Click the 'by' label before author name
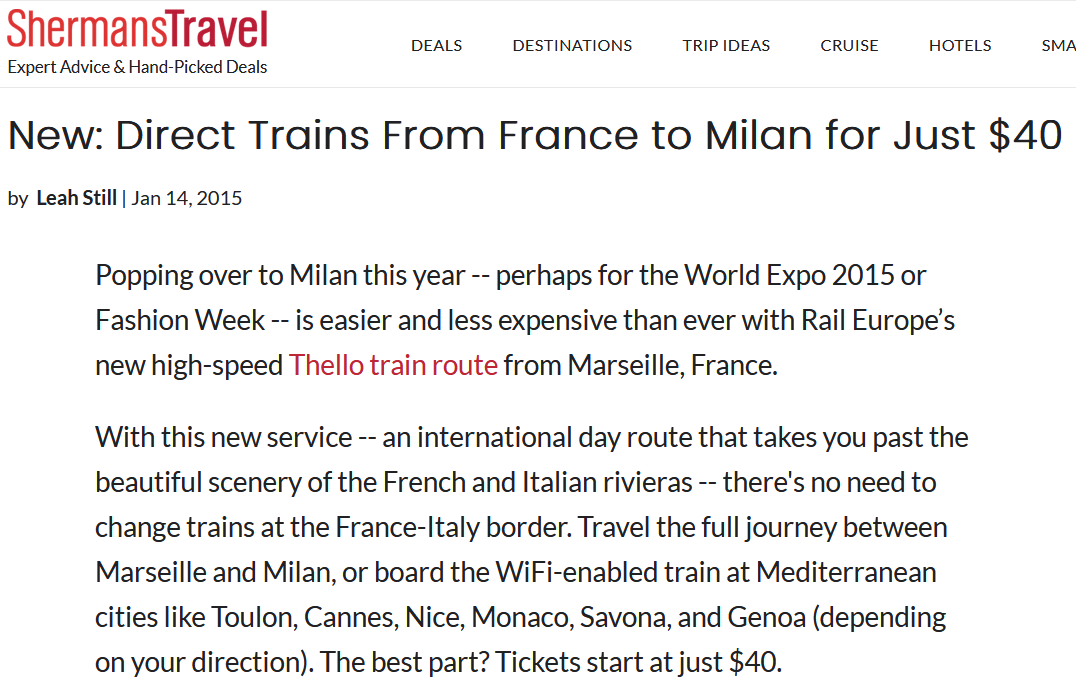This screenshot has width=1076, height=680. [x=18, y=199]
